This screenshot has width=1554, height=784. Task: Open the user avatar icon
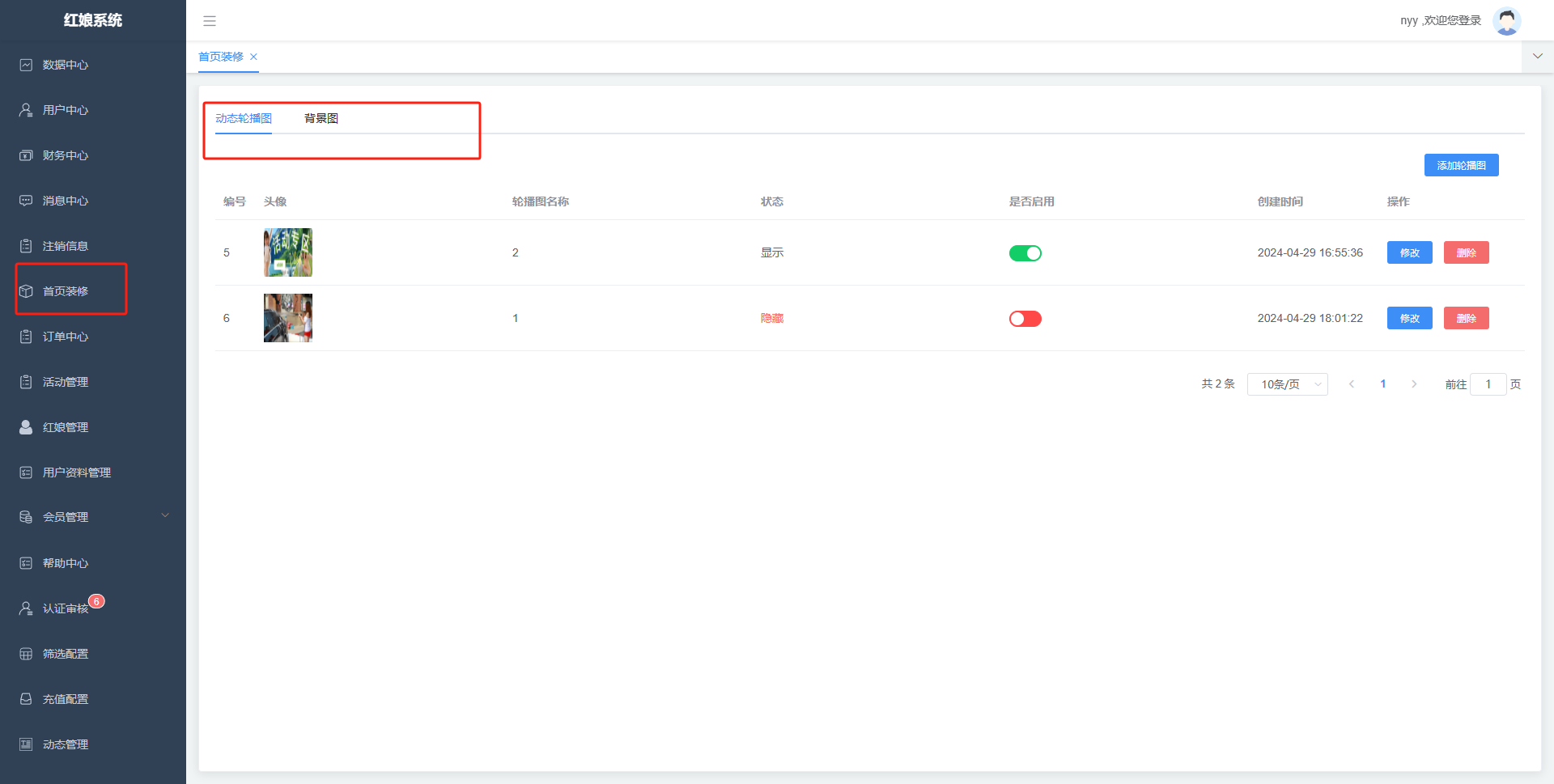click(1506, 21)
